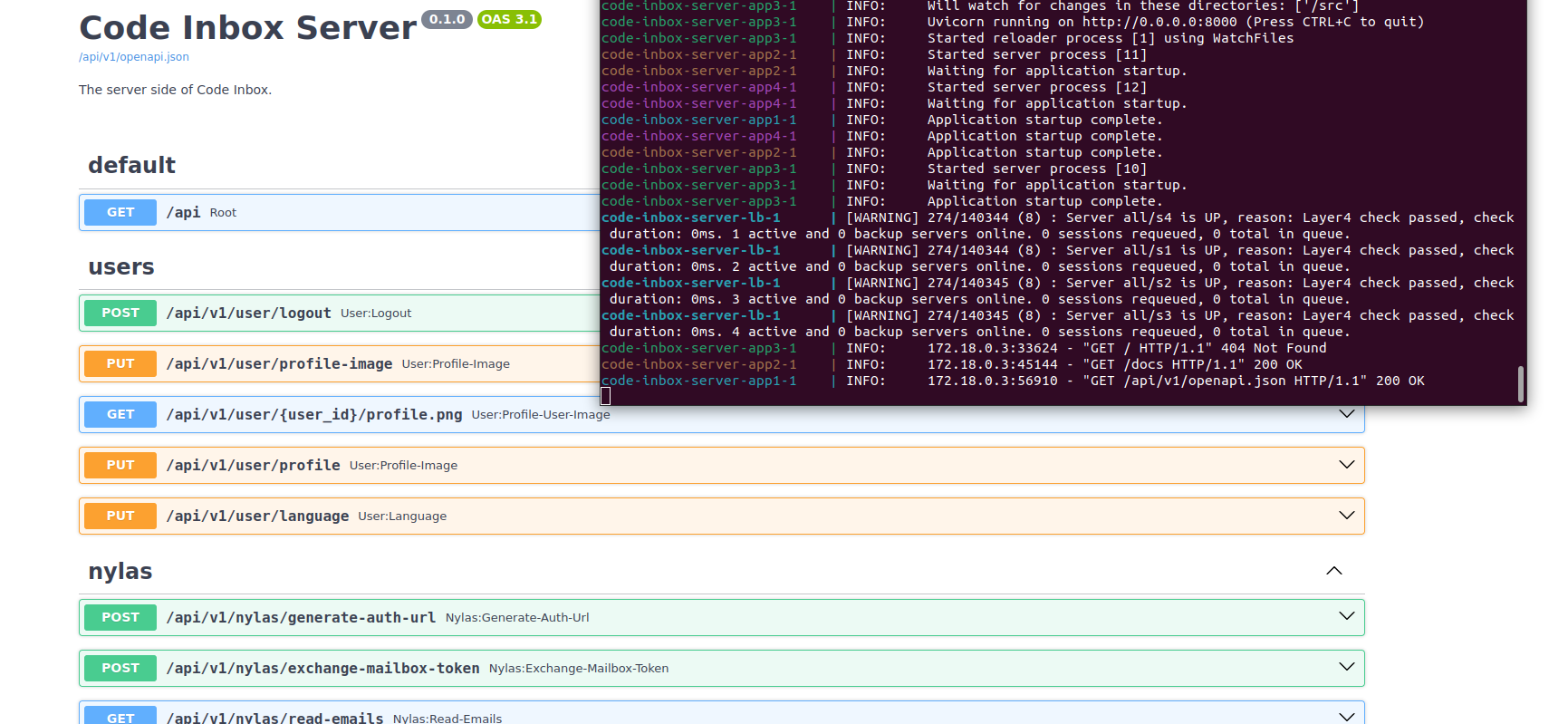Click the terminal line Started server process [12]
The height and width of the screenshot is (724, 1568).
coord(874,87)
